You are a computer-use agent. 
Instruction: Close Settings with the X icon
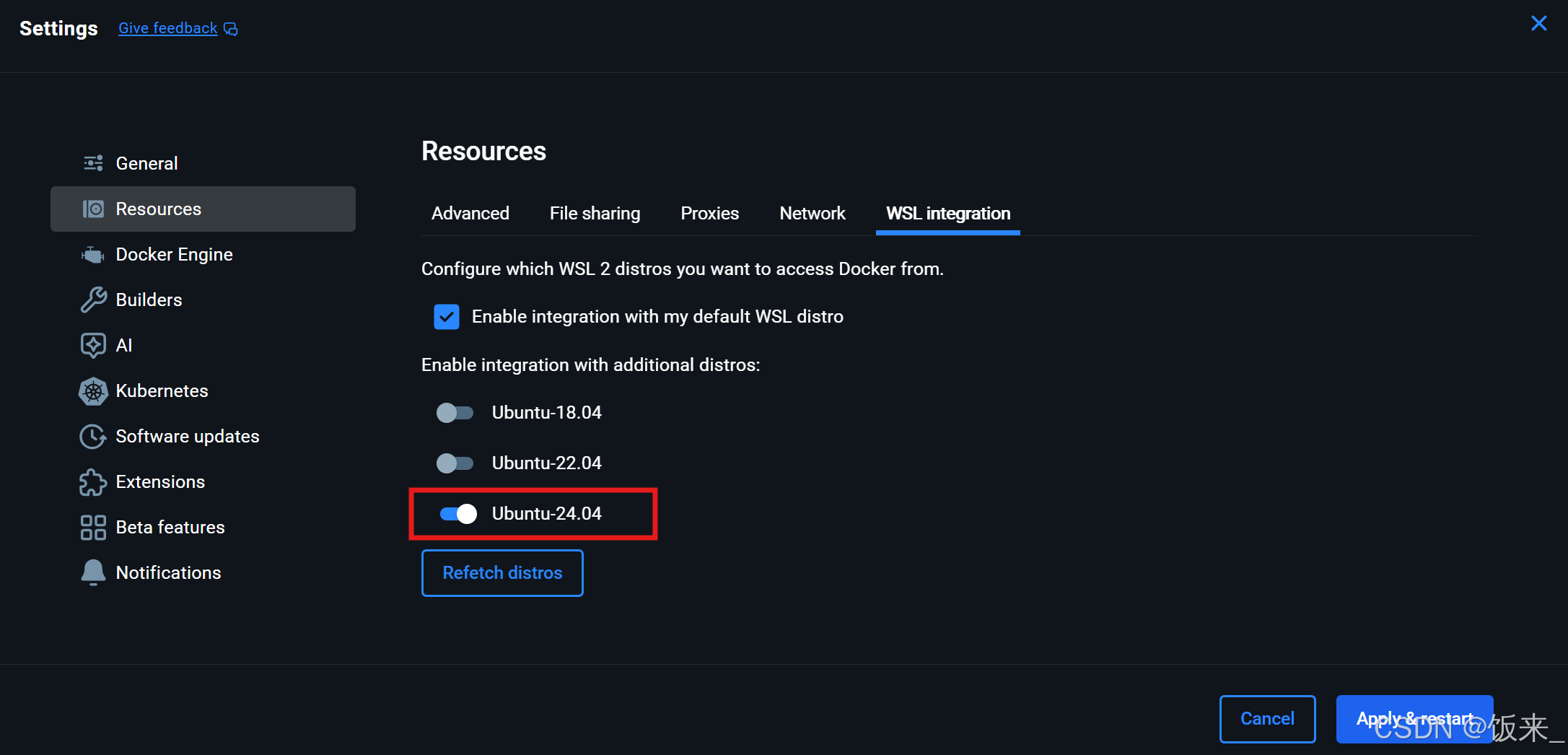click(1538, 23)
